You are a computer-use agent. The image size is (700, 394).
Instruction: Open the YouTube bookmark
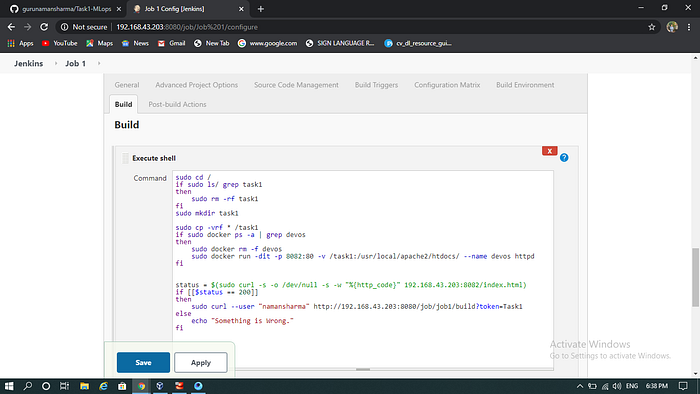click(59, 43)
